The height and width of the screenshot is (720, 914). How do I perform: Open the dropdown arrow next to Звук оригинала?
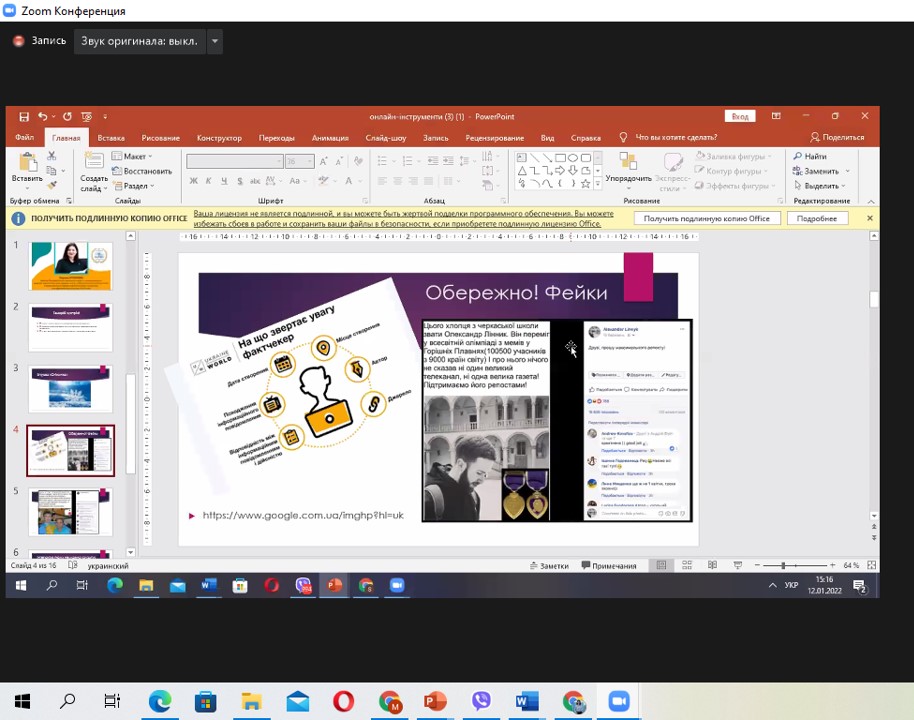tap(215, 41)
